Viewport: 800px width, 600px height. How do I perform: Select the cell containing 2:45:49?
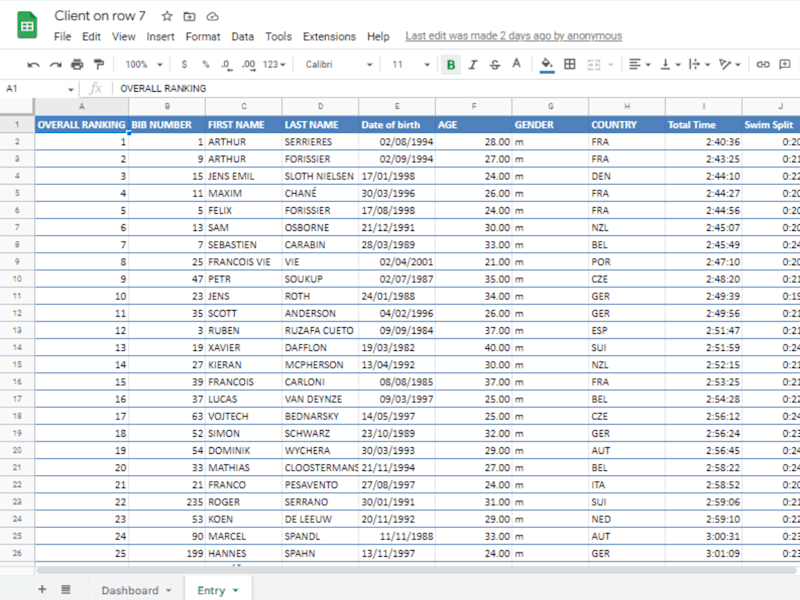tap(704, 245)
